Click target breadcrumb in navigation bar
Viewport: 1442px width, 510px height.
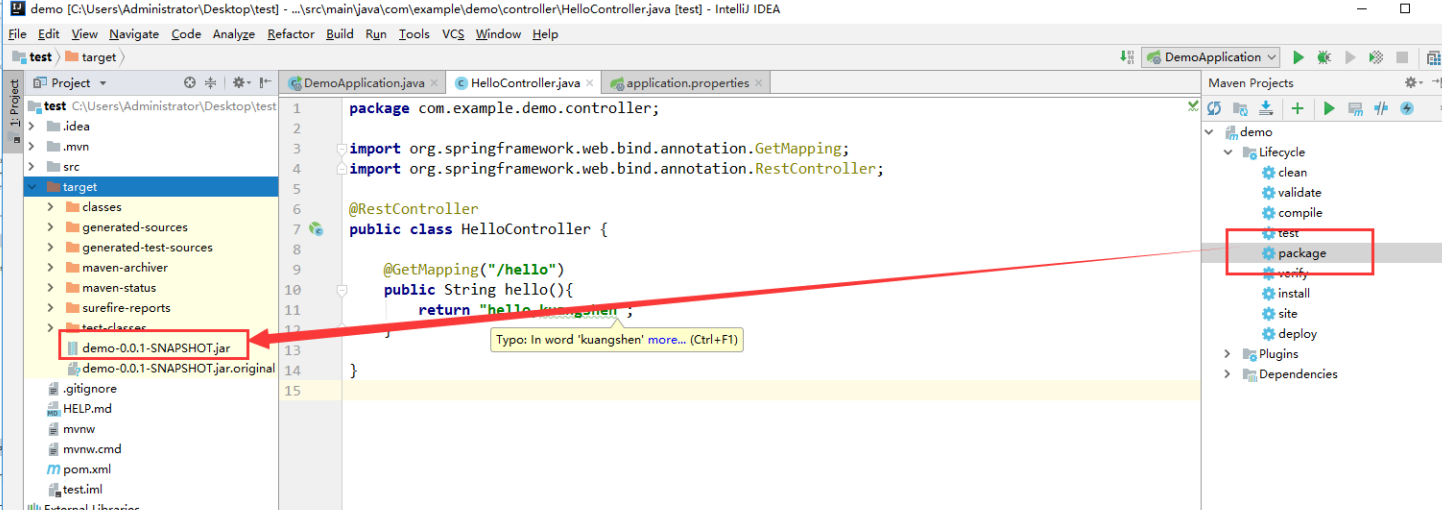[x=91, y=58]
